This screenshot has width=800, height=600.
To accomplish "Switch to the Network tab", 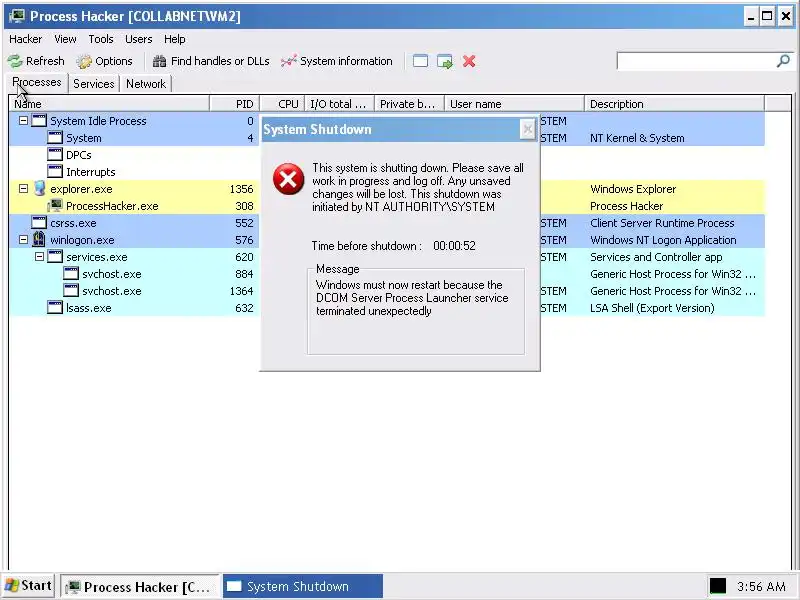I will (146, 84).
